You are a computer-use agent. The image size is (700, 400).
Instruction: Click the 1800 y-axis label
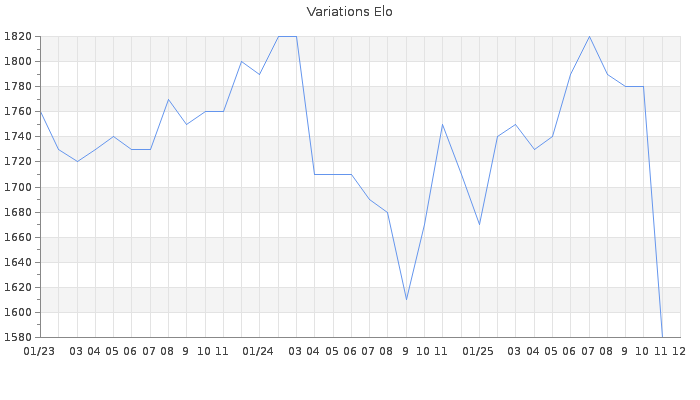coord(19,62)
